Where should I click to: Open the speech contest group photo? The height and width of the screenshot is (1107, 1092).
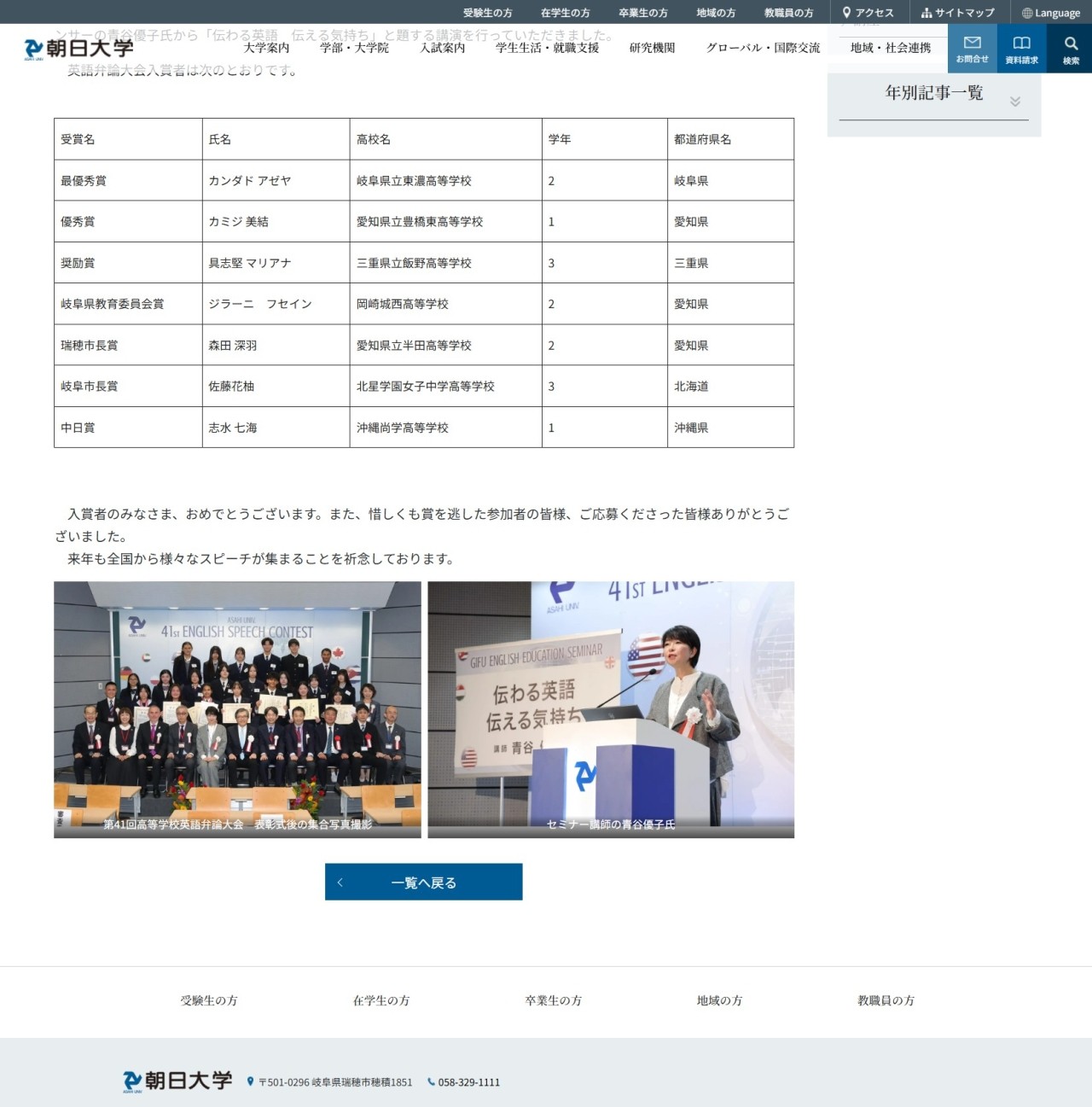237,709
